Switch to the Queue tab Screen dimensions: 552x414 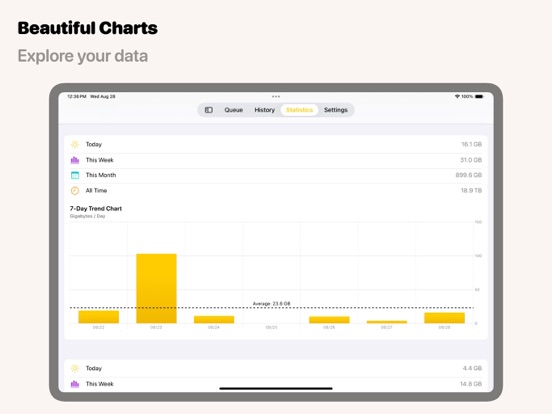(234, 110)
